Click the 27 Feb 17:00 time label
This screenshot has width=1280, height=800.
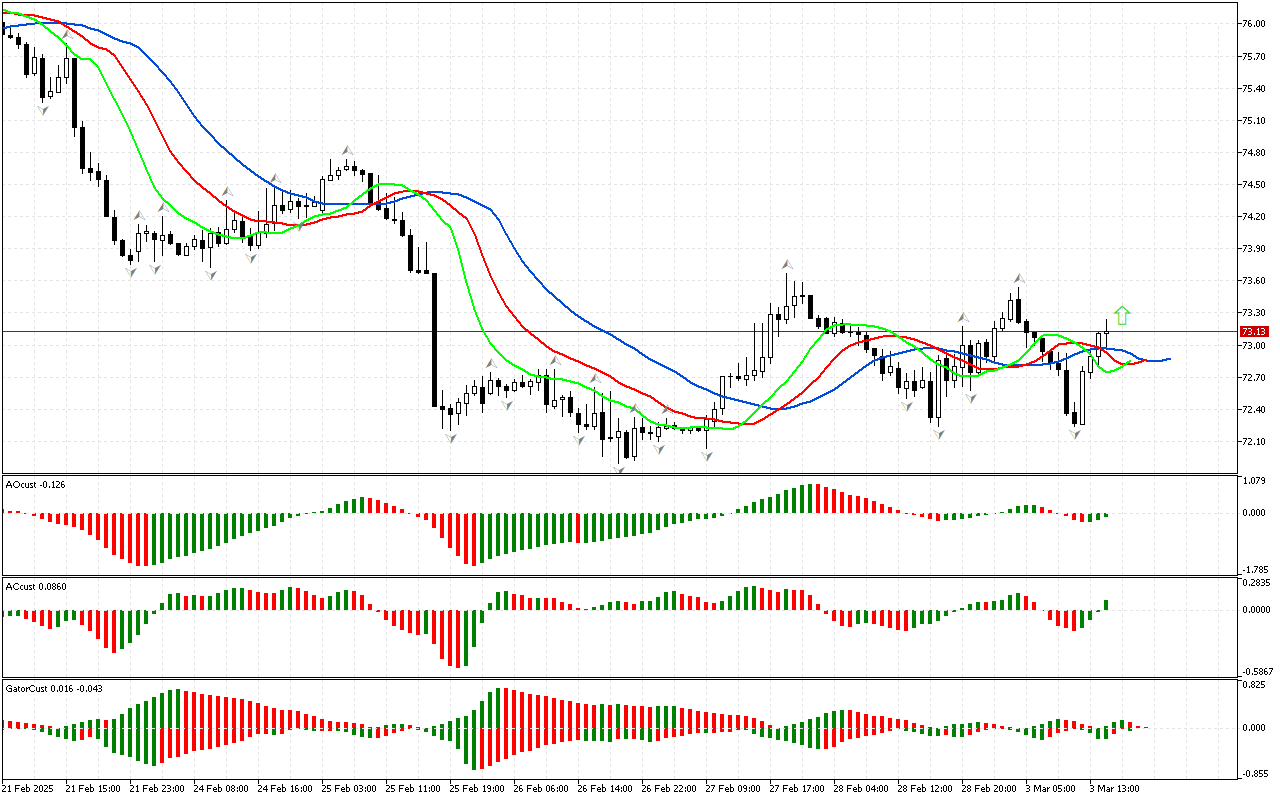797,789
